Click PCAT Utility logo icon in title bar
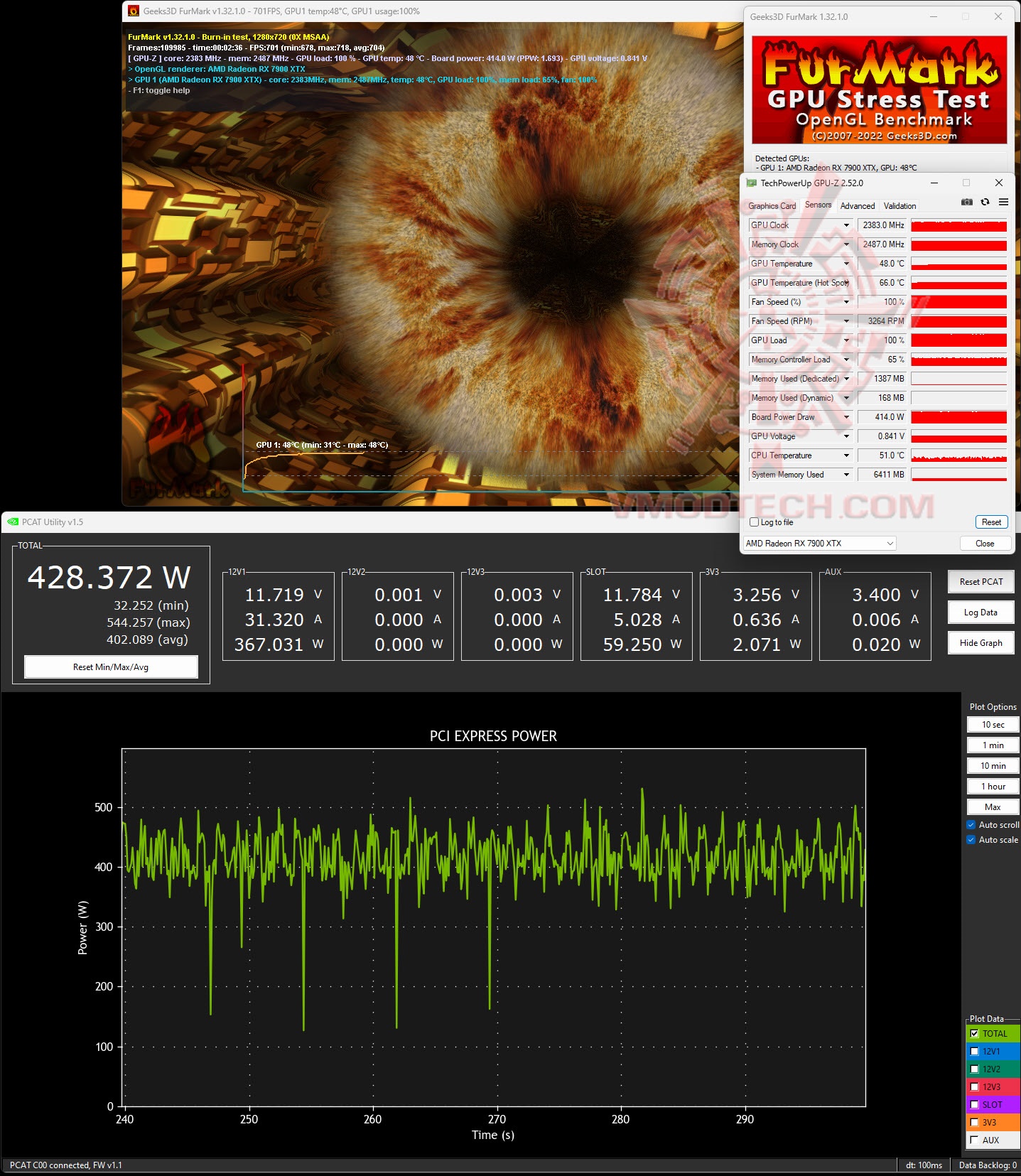This screenshot has width=1021, height=1176. coord(13,522)
